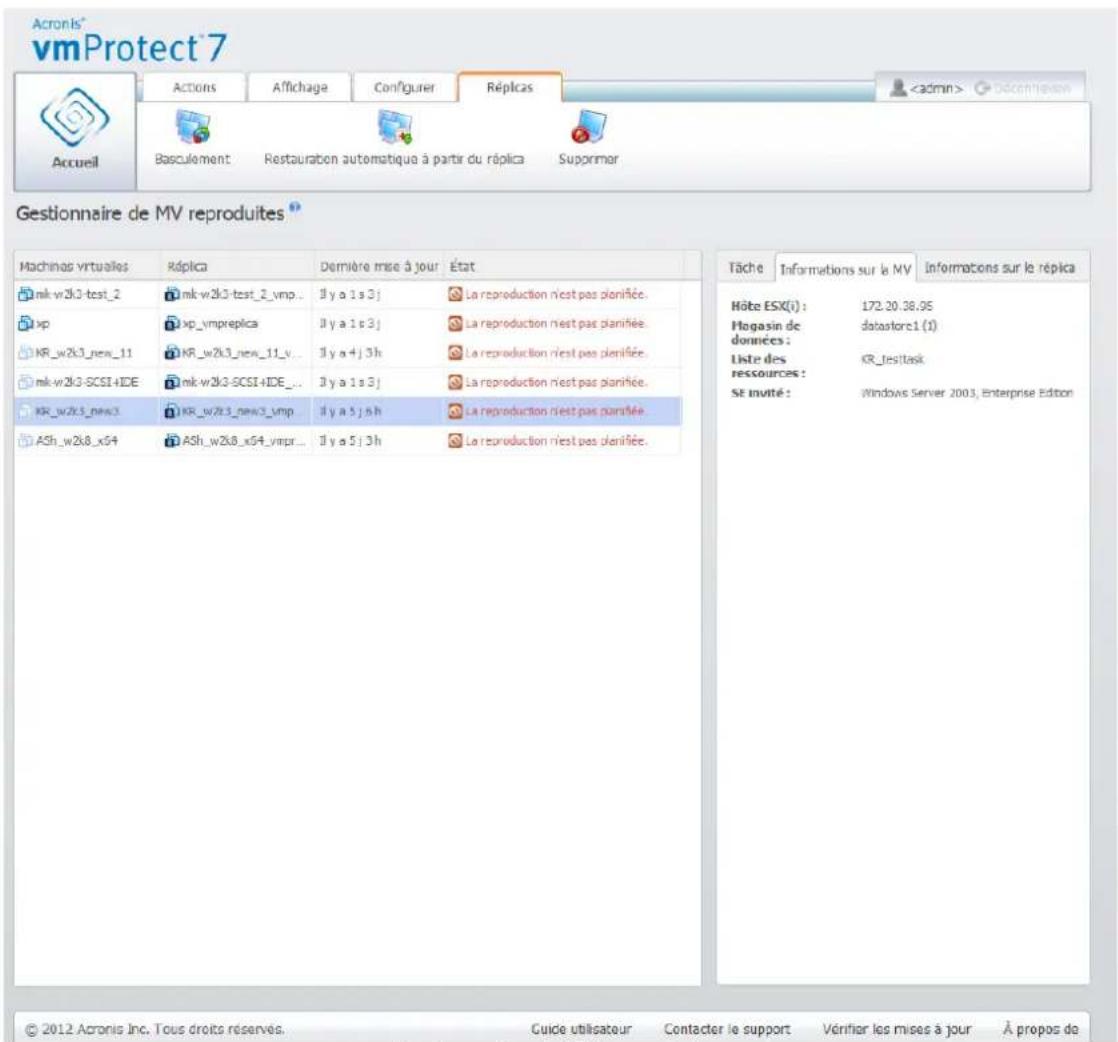The image size is (1118, 1042).
Task: Click the replica icon for KR_w2k3_new3_vmp
Action: [172, 412]
